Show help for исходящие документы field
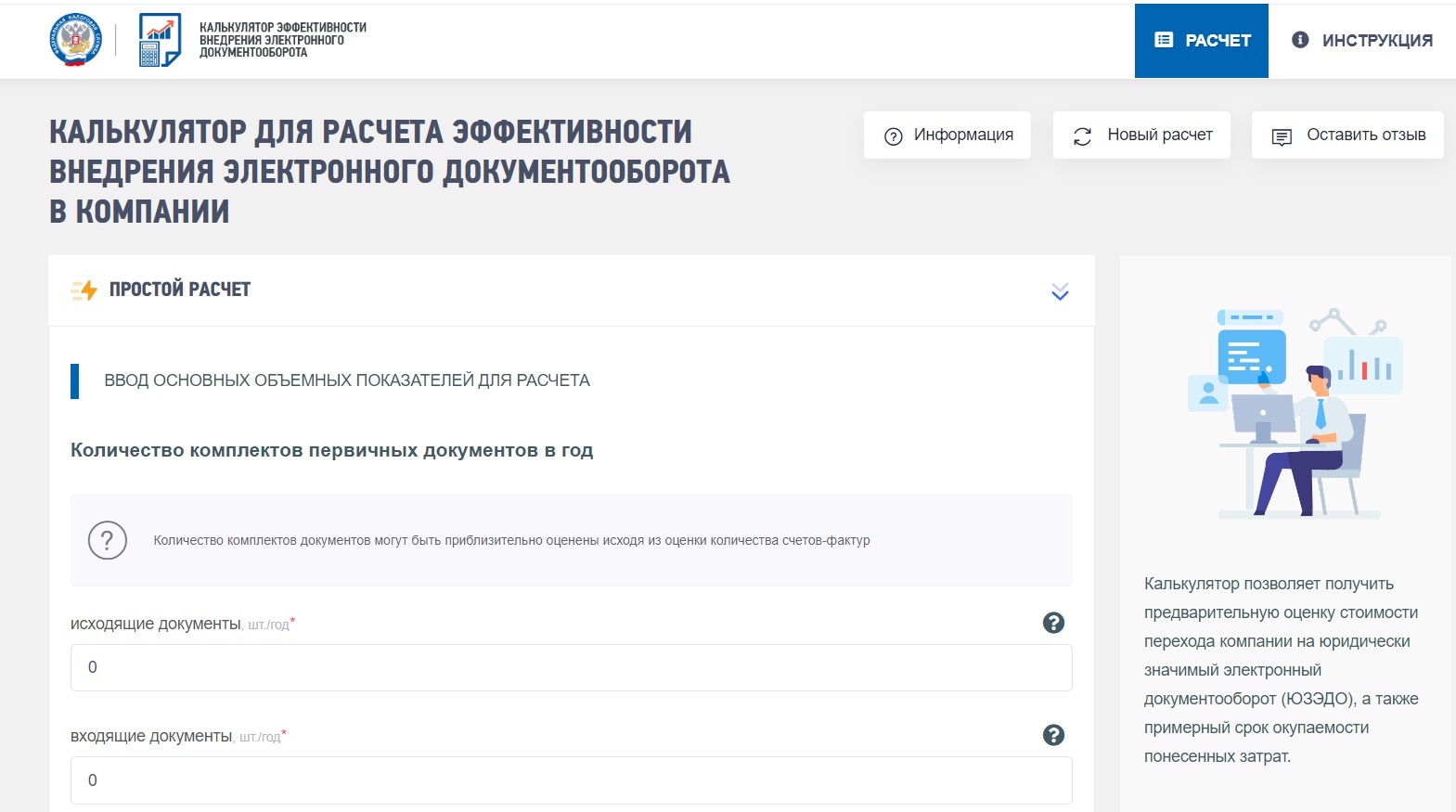This screenshot has height=812, width=1456. pos(1053,623)
